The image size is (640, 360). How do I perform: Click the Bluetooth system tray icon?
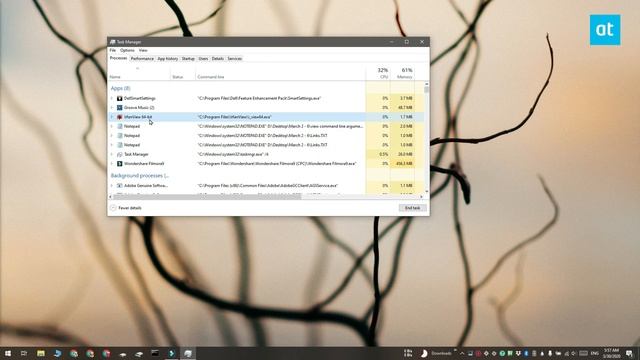(526, 353)
